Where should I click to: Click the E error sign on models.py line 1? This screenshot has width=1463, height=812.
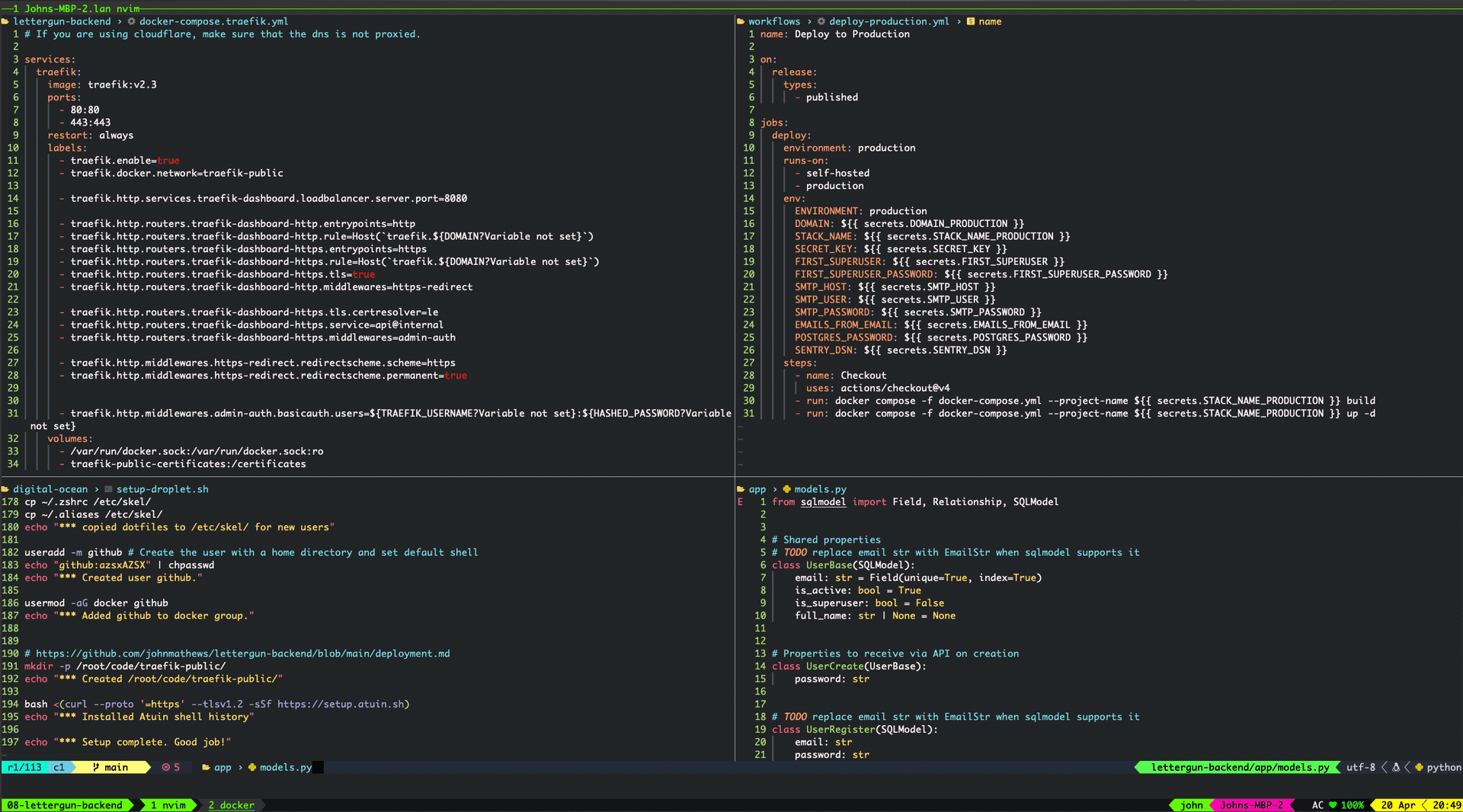(x=740, y=502)
